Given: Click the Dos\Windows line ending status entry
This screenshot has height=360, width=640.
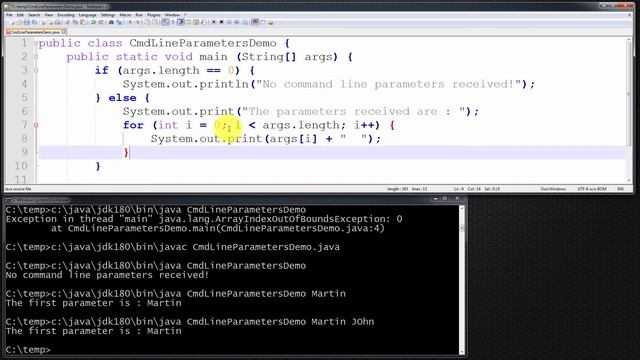Looking at the screenshot, I should pyautogui.click(x=553, y=189).
